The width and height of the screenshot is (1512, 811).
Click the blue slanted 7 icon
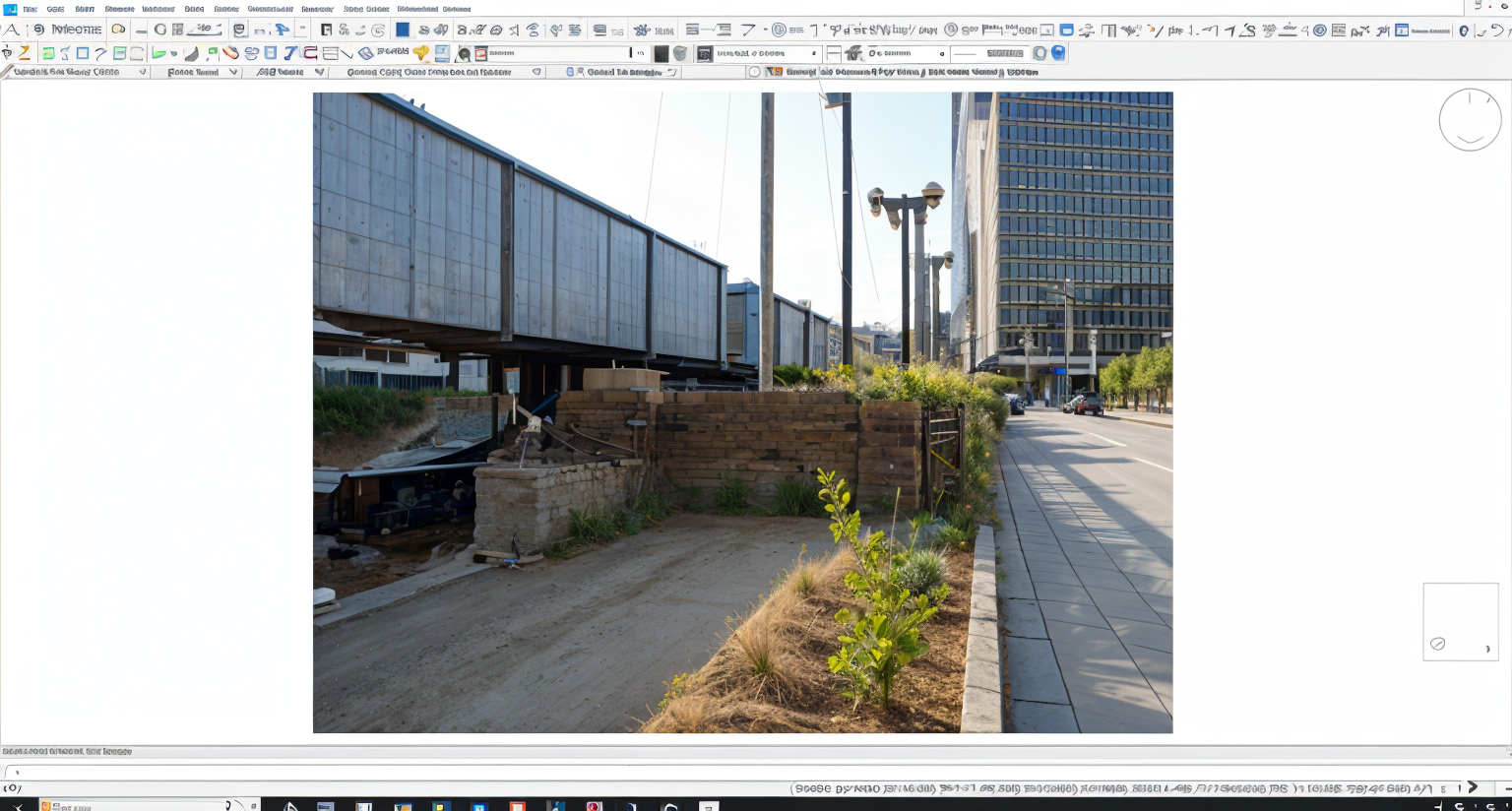tap(290, 53)
